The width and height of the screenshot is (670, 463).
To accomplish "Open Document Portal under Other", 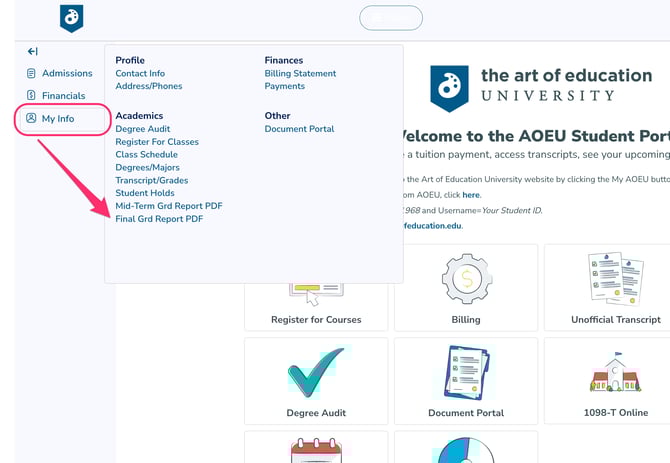I will (299, 129).
